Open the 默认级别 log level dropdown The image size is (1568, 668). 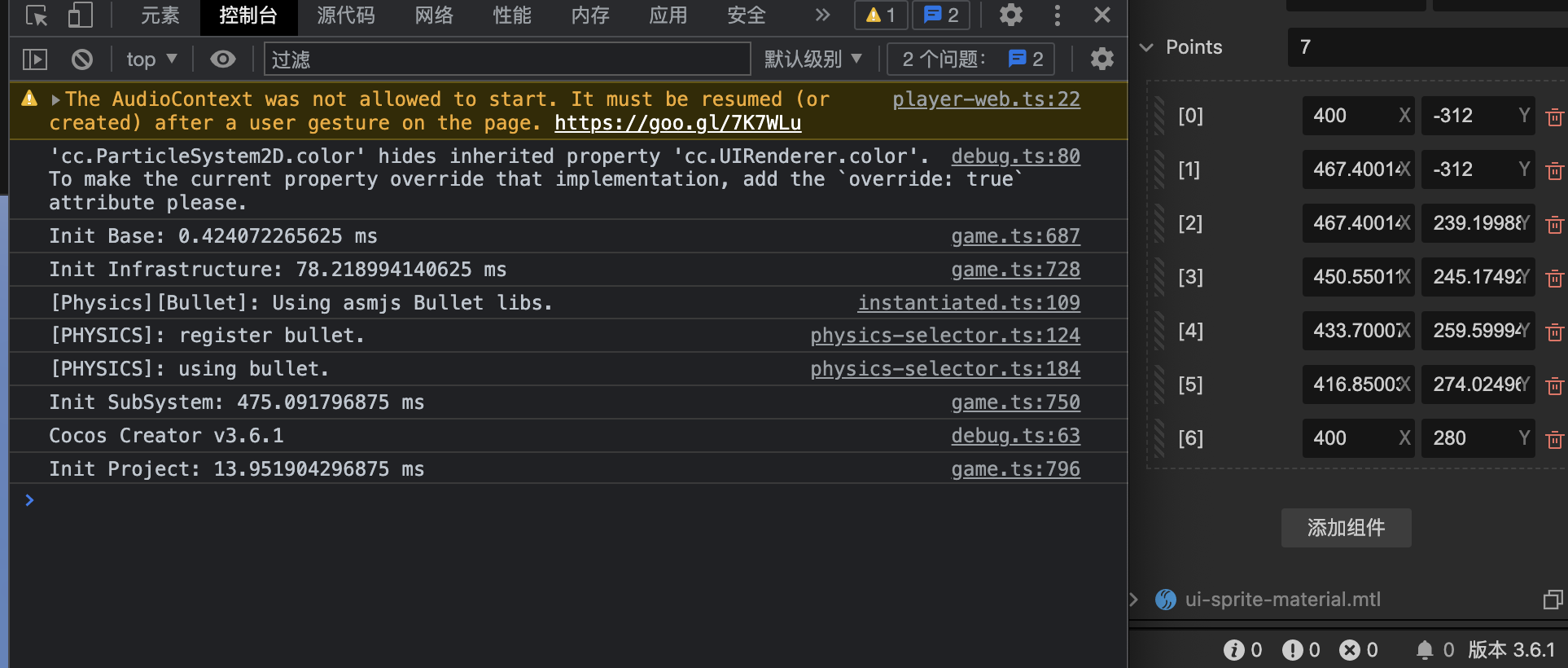tap(812, 59)
